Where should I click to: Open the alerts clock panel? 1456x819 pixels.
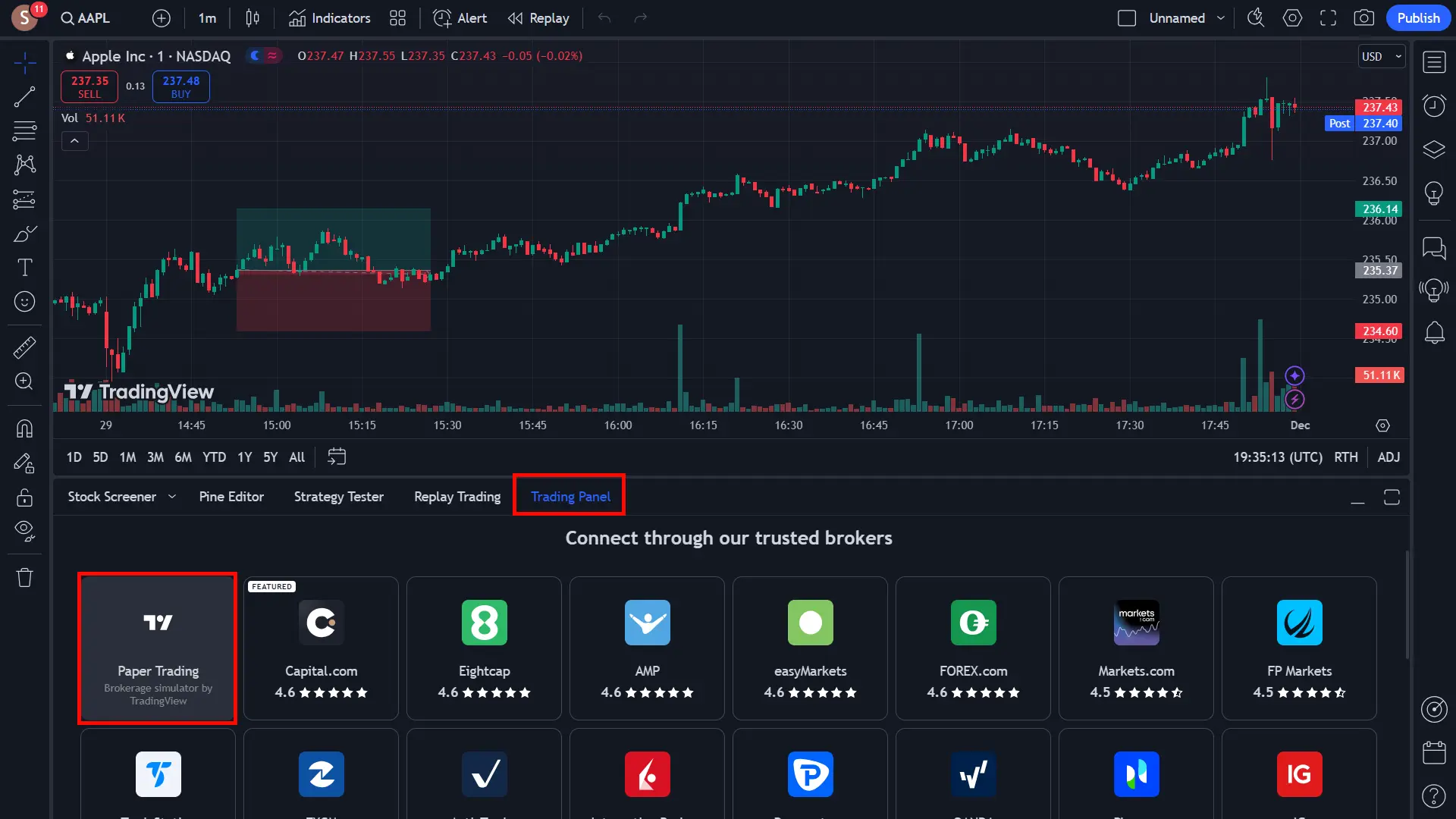[x=1434, y=105]
